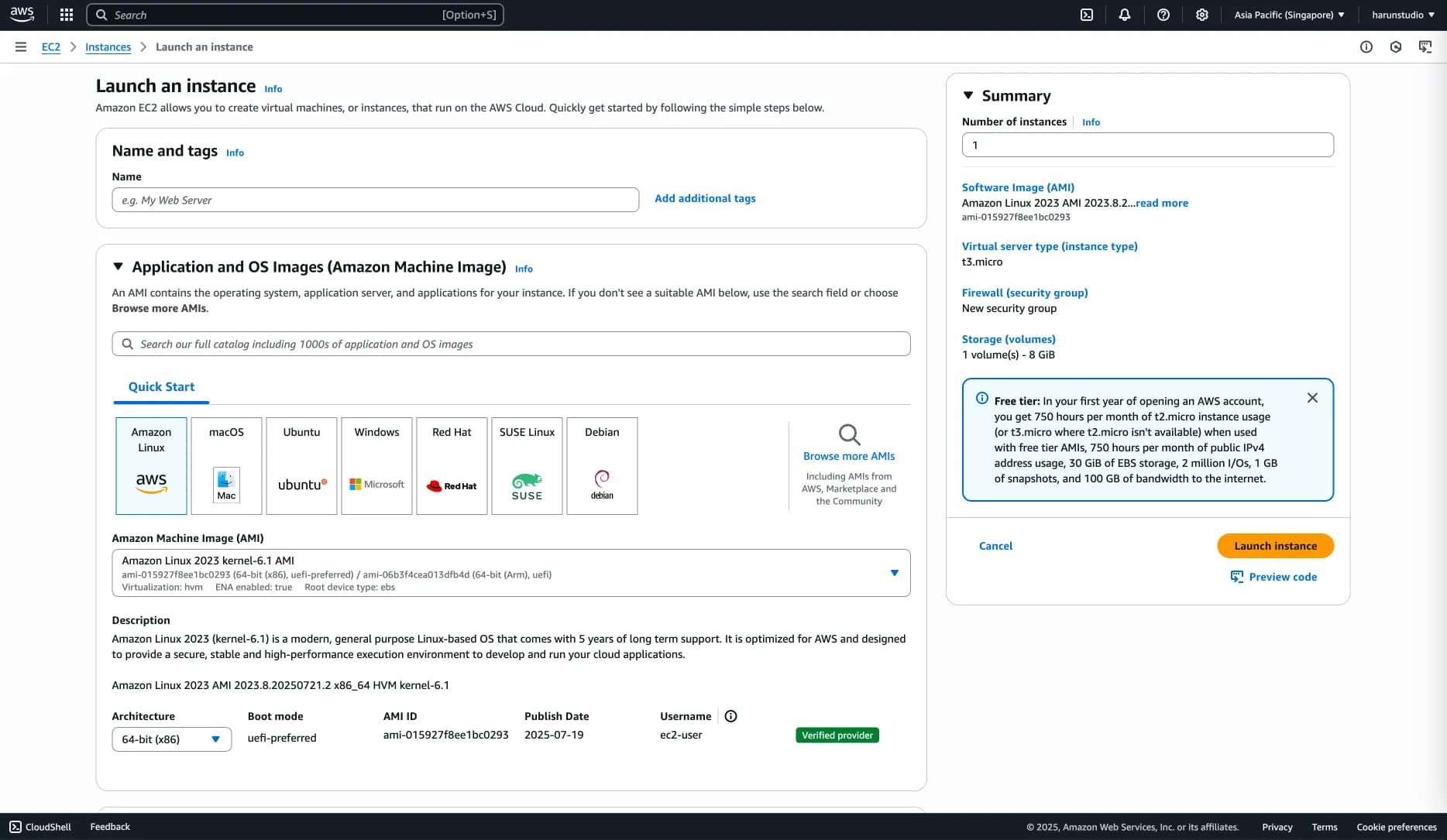Open the Asia Pacific (Singapore) region dropdown
1447x840 pixels.
click(1289, 15)
